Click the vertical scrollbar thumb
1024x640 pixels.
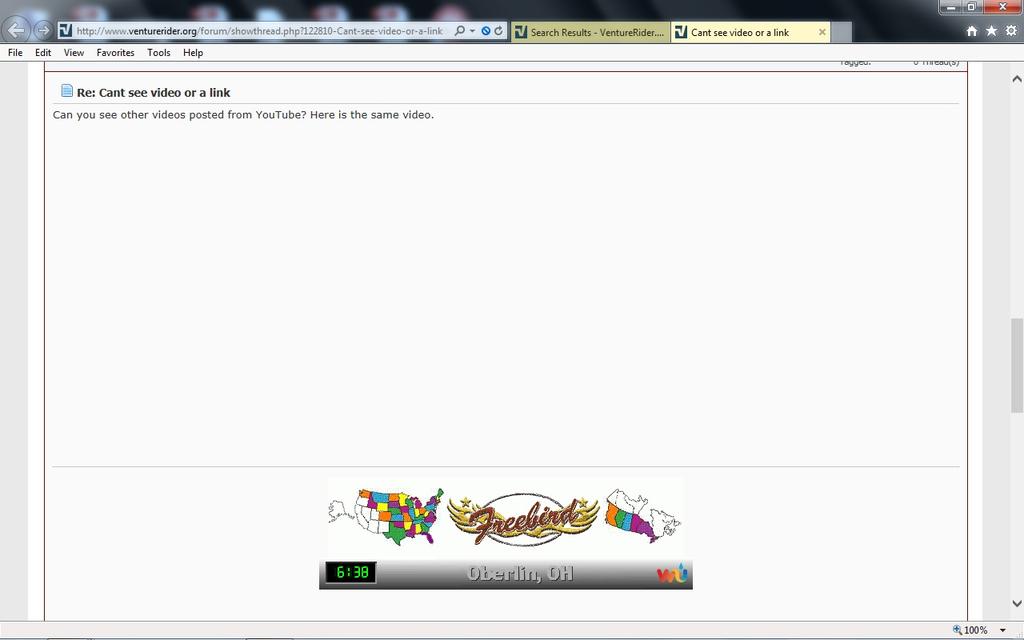[x=1017, y=365]
